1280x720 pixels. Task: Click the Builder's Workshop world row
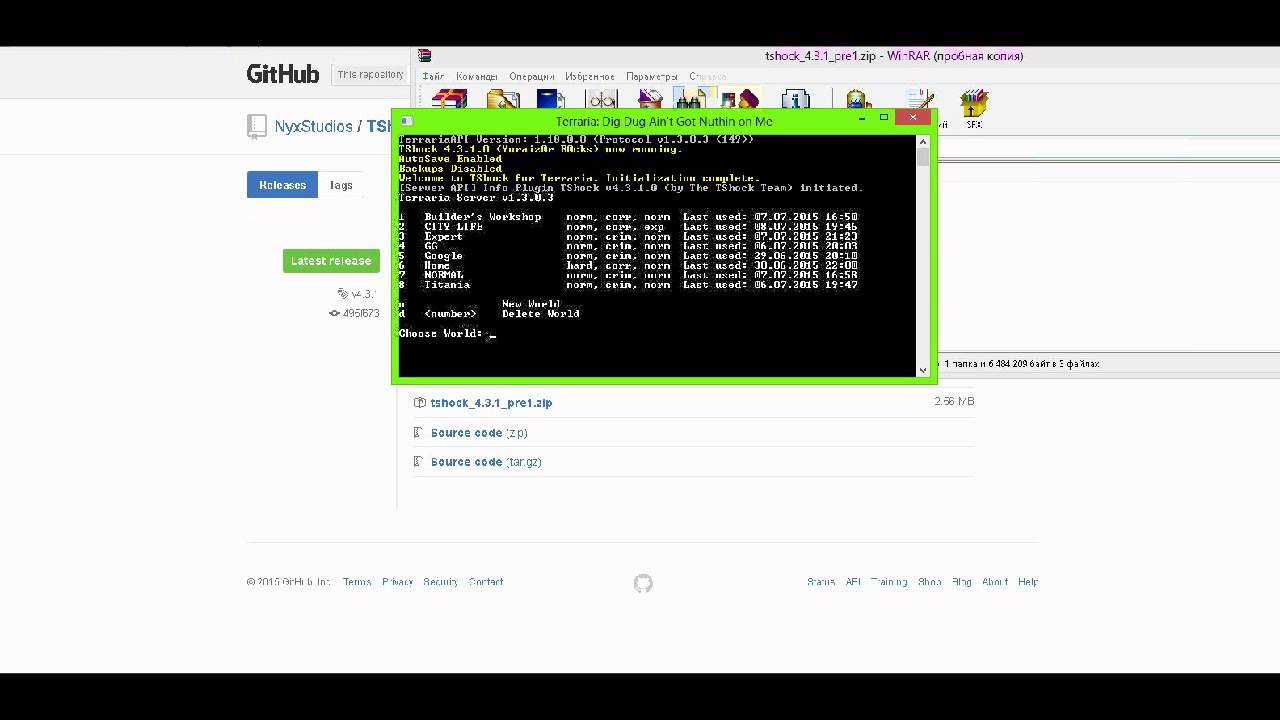(628, 217)
